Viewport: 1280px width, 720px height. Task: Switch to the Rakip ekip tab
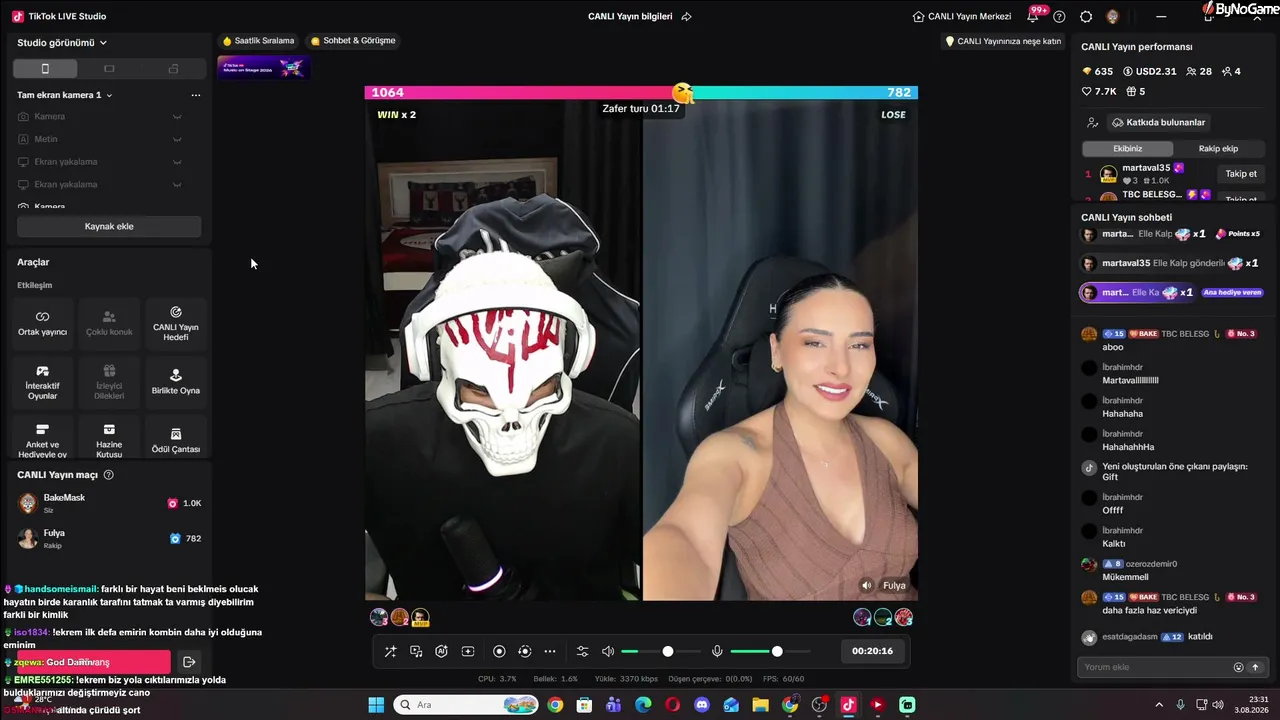coord(1218,149)
